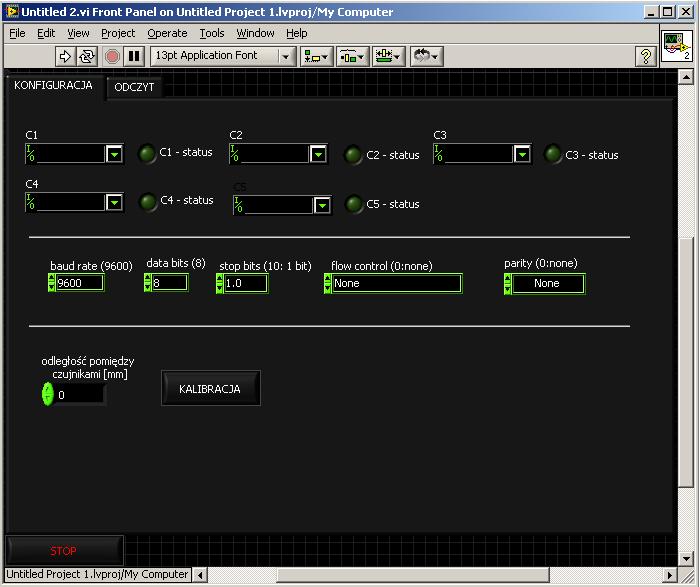Screen dimensions: 700x587
Task: Click the Pause icon in toolbar
Action: (x=134, y=56)
